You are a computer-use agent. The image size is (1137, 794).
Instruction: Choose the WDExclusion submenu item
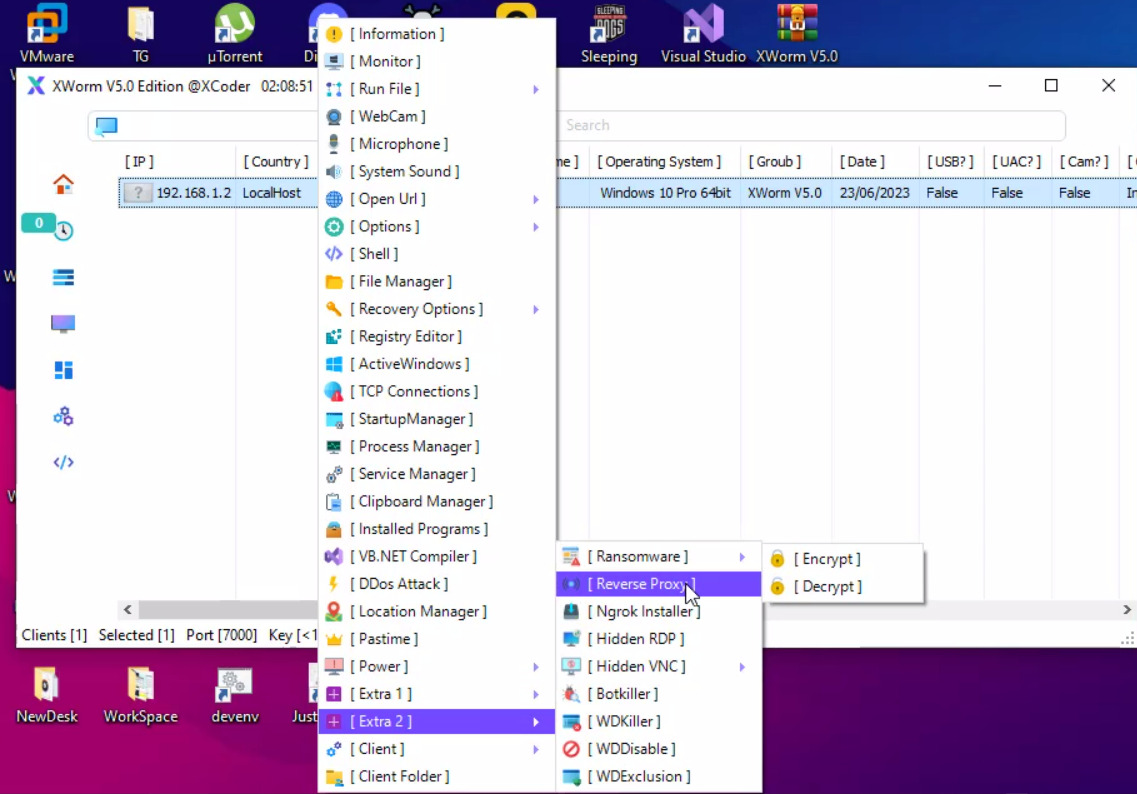(x=658, y=777)
